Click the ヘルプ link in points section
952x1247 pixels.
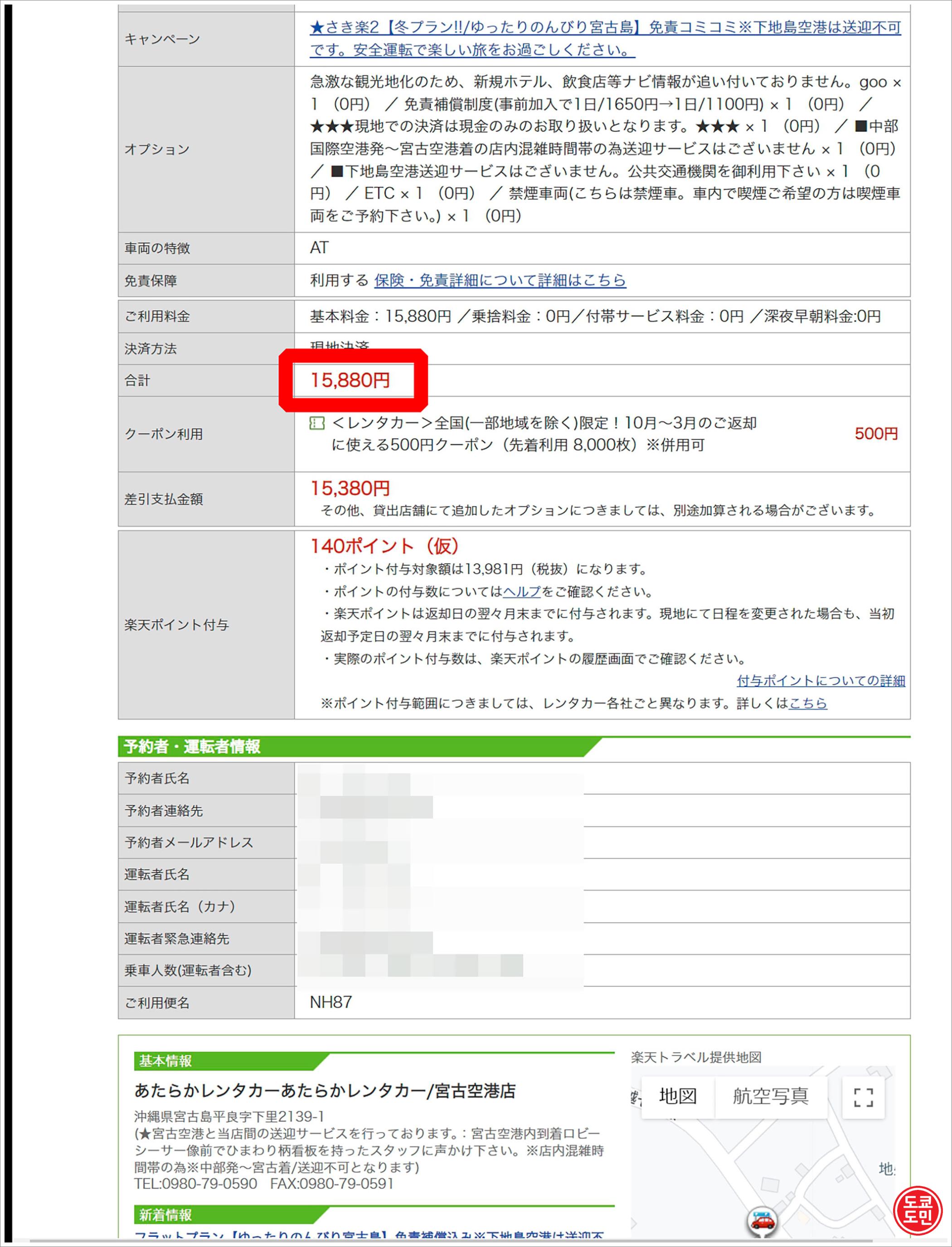(x=521, y=592)
